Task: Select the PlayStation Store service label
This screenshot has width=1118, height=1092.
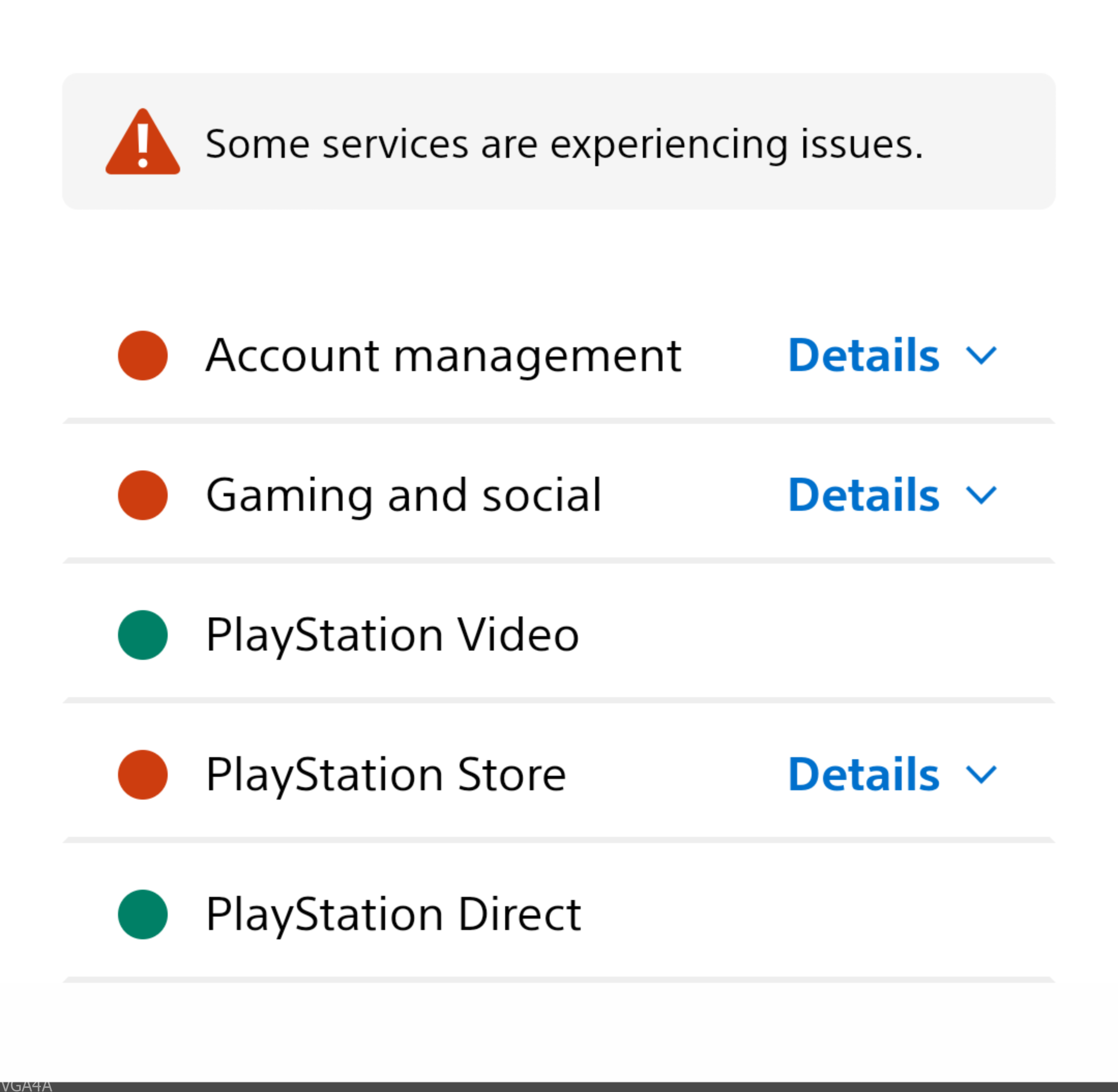Action: (x=386, y=775)
